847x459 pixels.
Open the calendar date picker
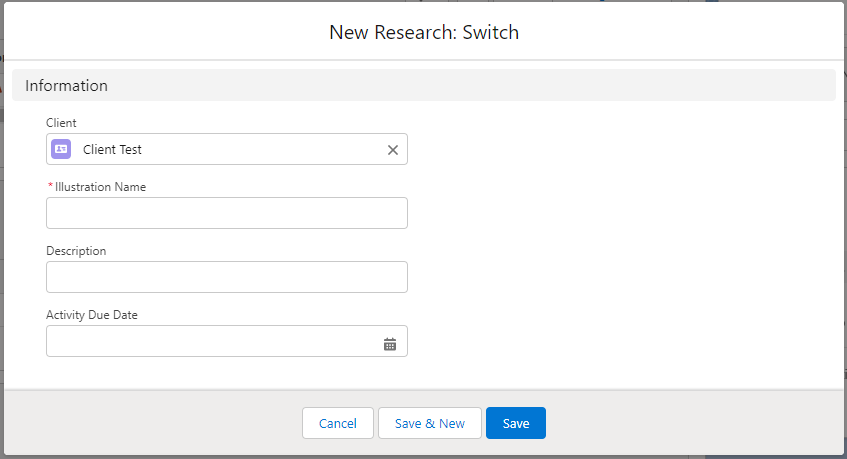tap(390, 344)
